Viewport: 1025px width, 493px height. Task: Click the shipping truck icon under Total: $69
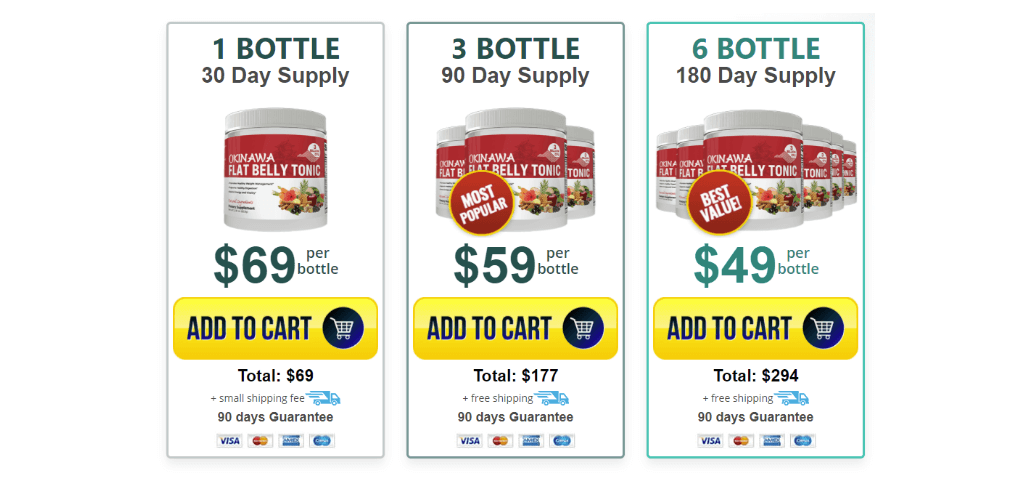324,398
